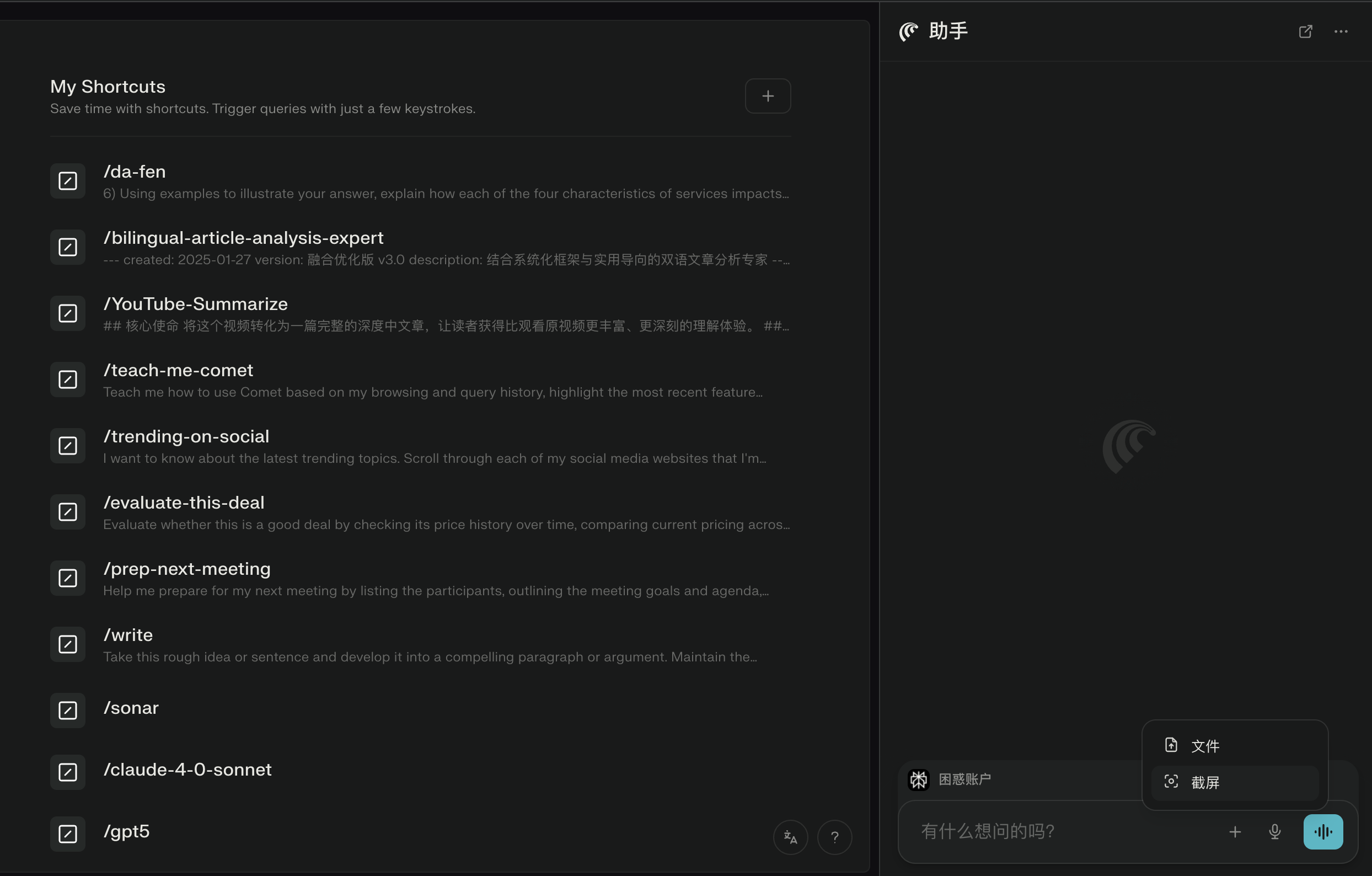Click edit icon beside /da-fen shortcut

(68, 181)
